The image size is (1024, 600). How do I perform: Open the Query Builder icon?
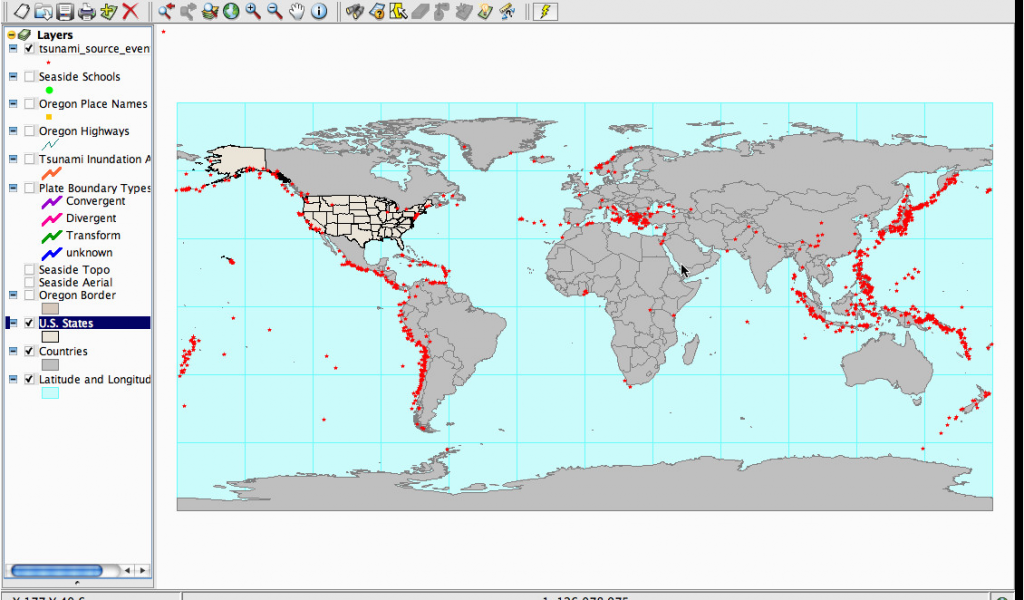[376, 11]
